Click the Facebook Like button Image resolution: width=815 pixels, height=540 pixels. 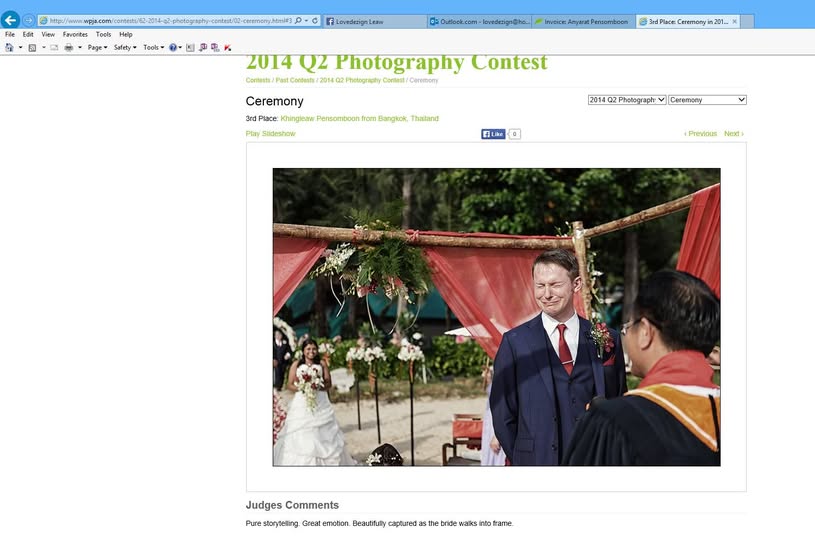(x=493, y=134)
